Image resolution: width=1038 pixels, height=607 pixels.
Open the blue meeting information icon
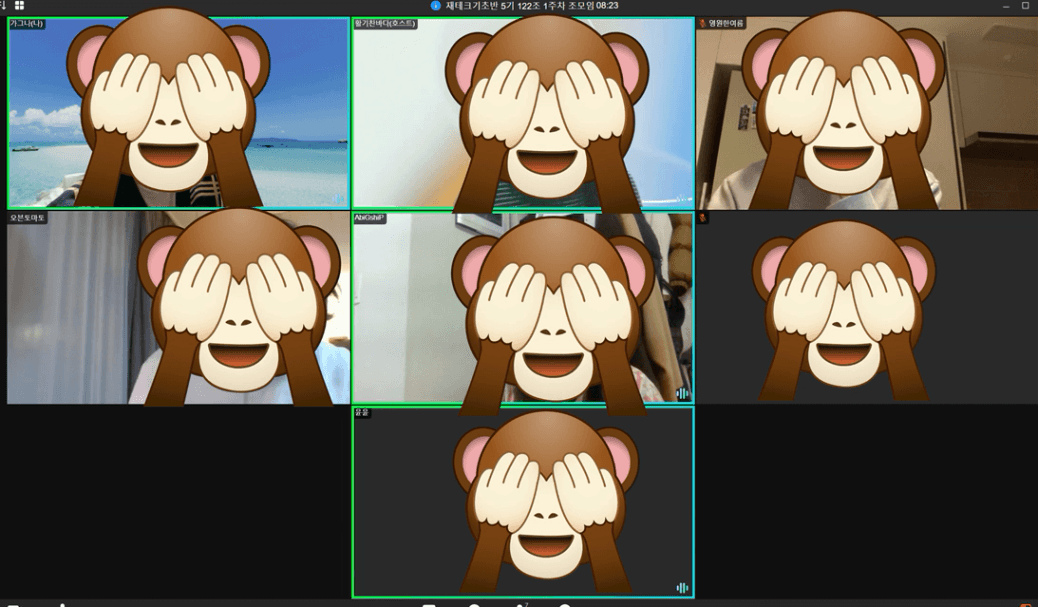(x=436, y=5)
